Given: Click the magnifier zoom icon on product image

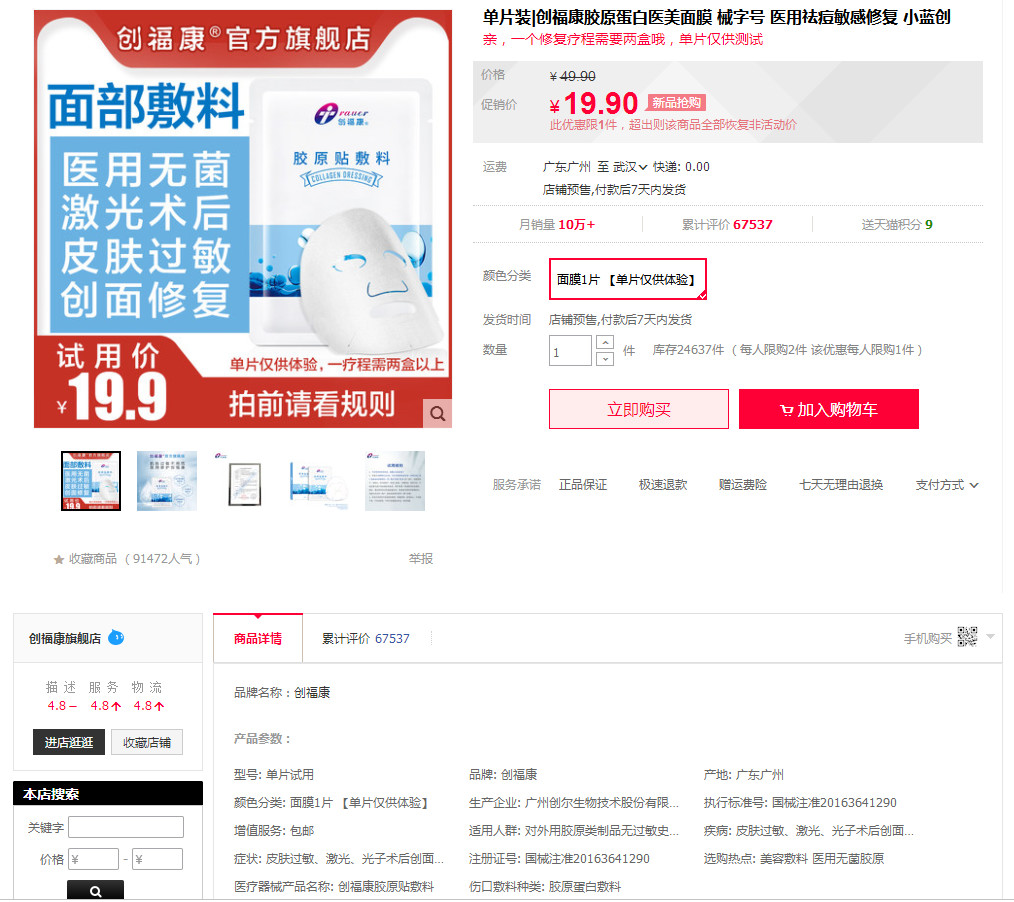Looking at the screenshot, I should [437, 413].
